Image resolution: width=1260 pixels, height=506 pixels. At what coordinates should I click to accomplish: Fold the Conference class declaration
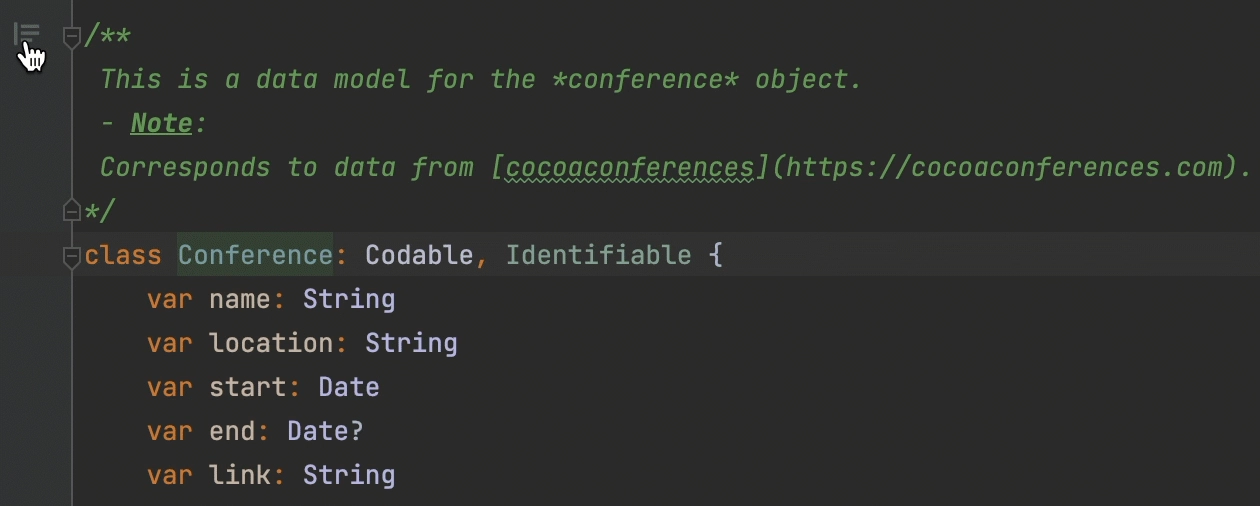click(x=71, y=256)
